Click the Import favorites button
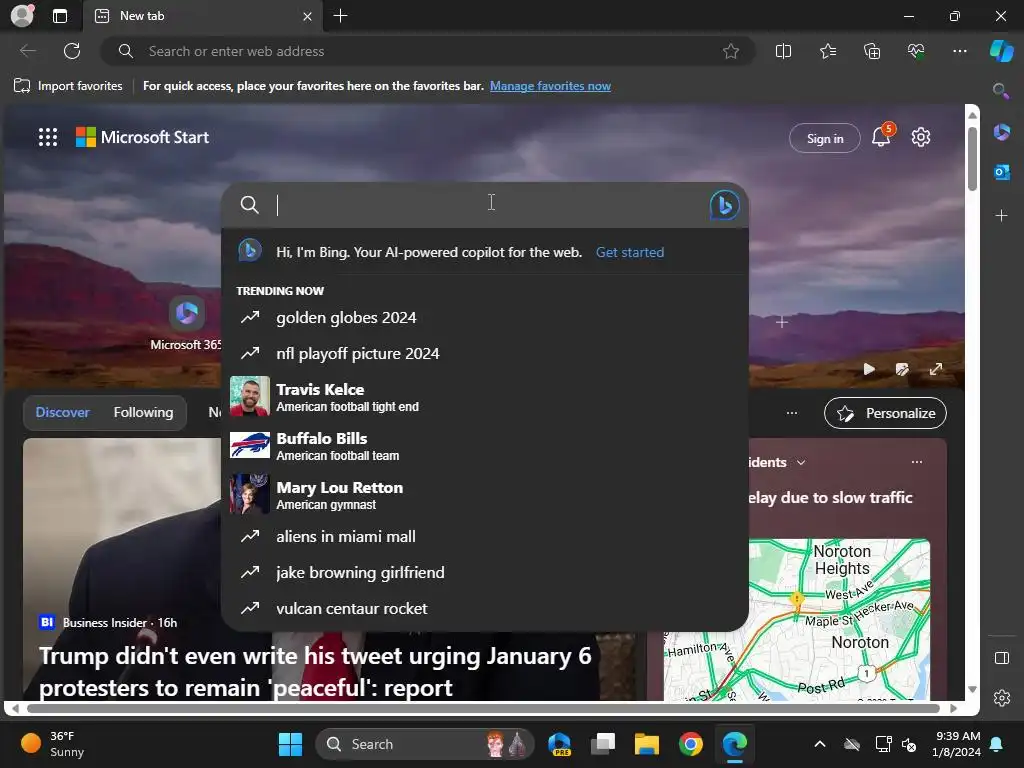This screenshot has height=768, width=1024. tap(68, 86)
